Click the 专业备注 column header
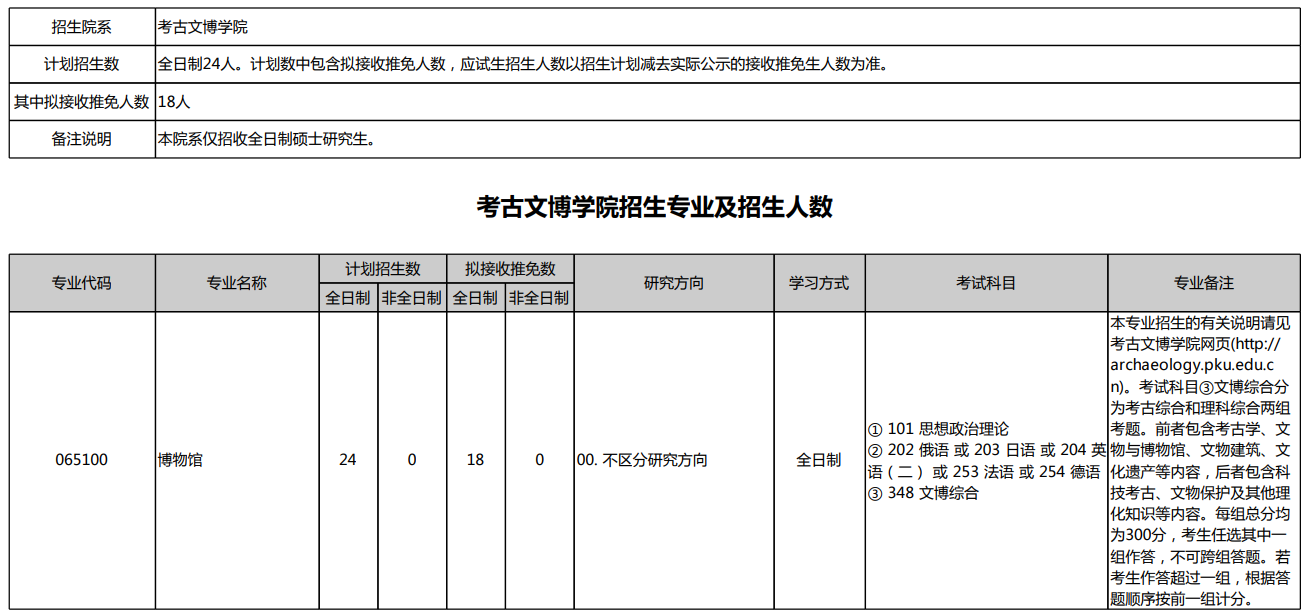The height and width of the screenshot is (615, 1310). [1203, 283]
